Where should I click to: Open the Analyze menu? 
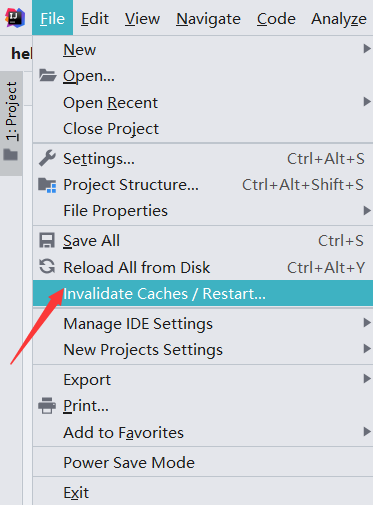pyautogui.click(x=339, y=18)
